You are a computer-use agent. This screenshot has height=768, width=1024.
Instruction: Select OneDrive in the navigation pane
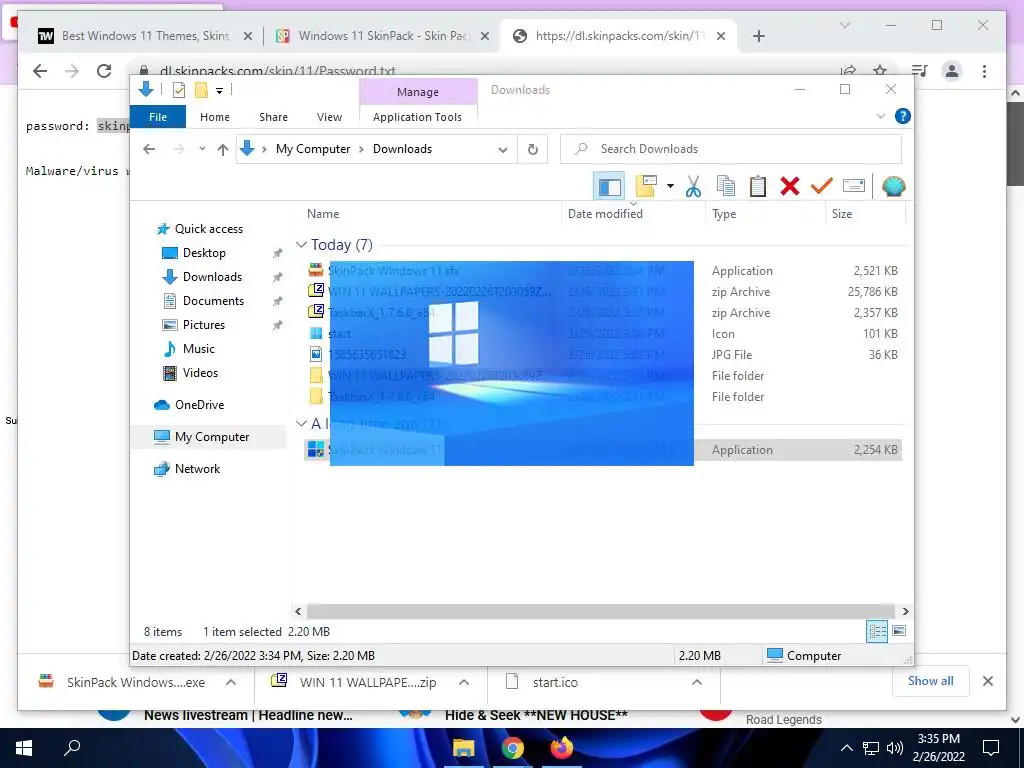(199, 405)
